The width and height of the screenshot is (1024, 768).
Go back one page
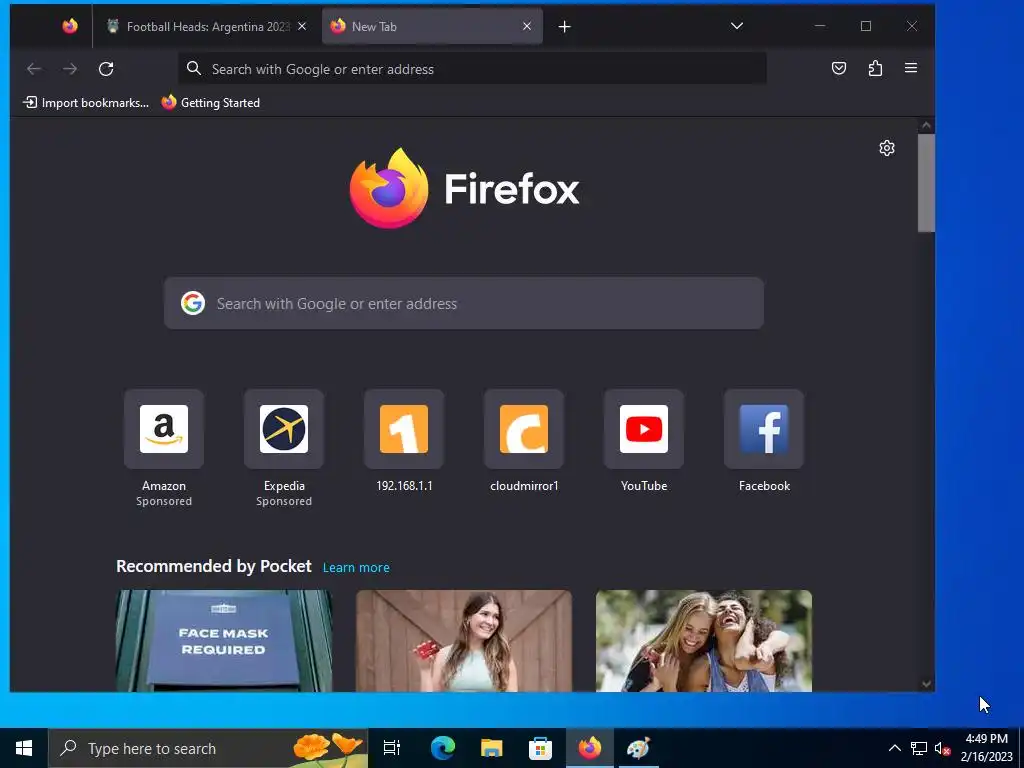coord(34,69)
